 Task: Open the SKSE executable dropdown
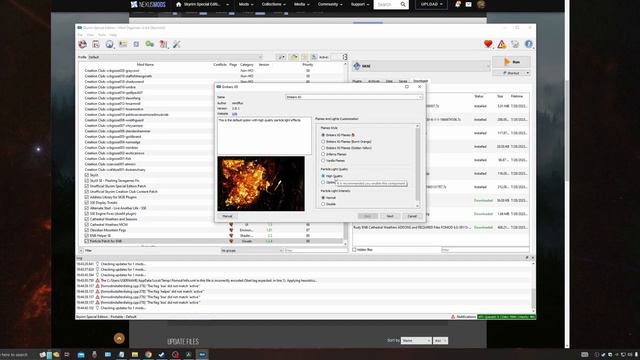pyautogui.click(x=421, y=66)
